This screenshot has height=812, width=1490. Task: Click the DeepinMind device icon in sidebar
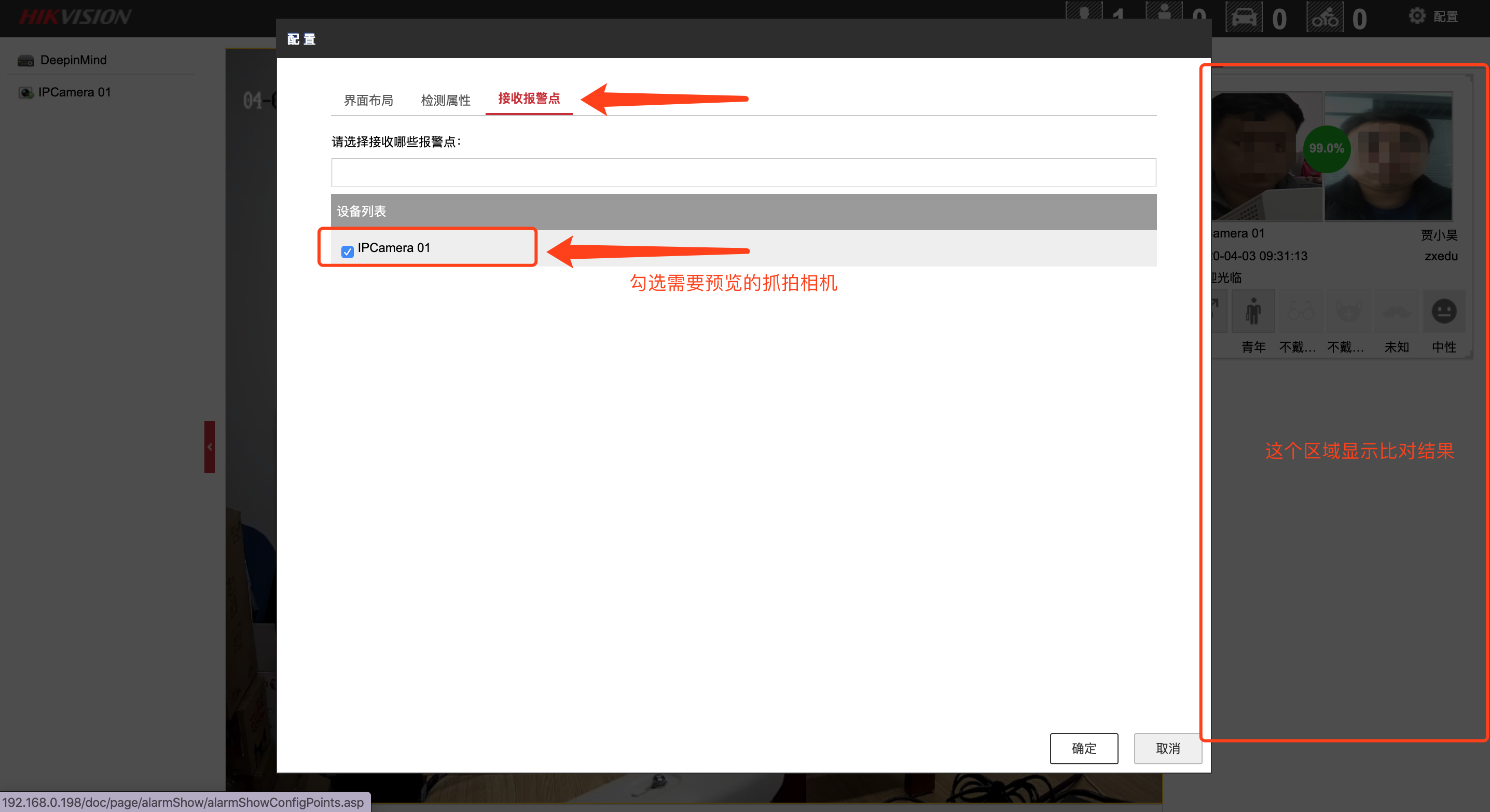point(25,61)
